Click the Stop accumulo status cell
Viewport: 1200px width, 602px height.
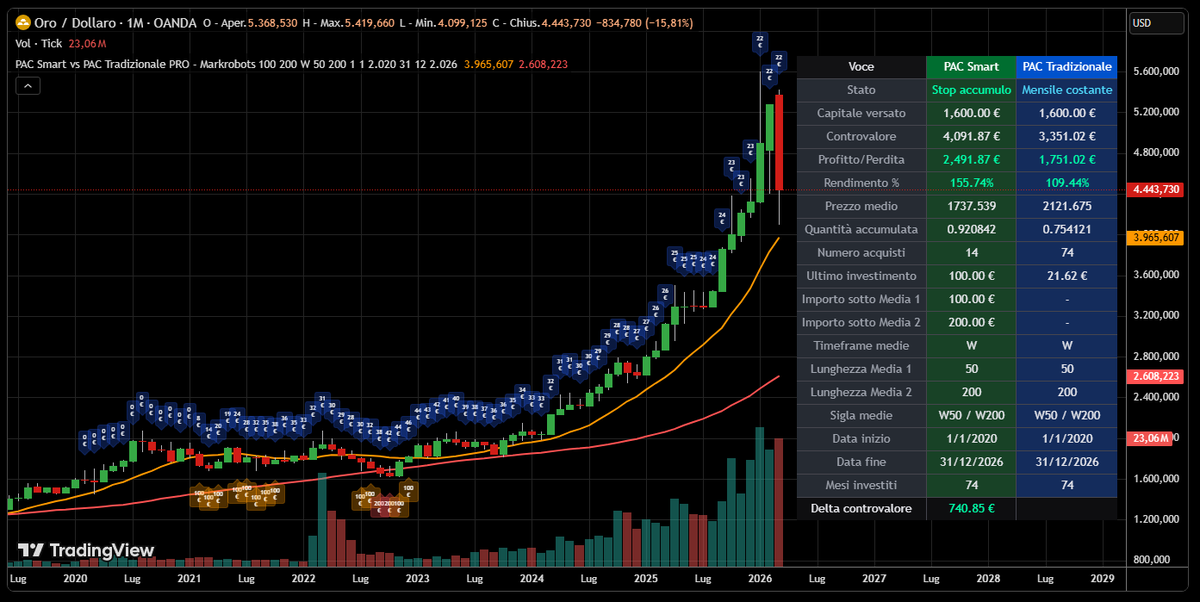pos(971,90)
